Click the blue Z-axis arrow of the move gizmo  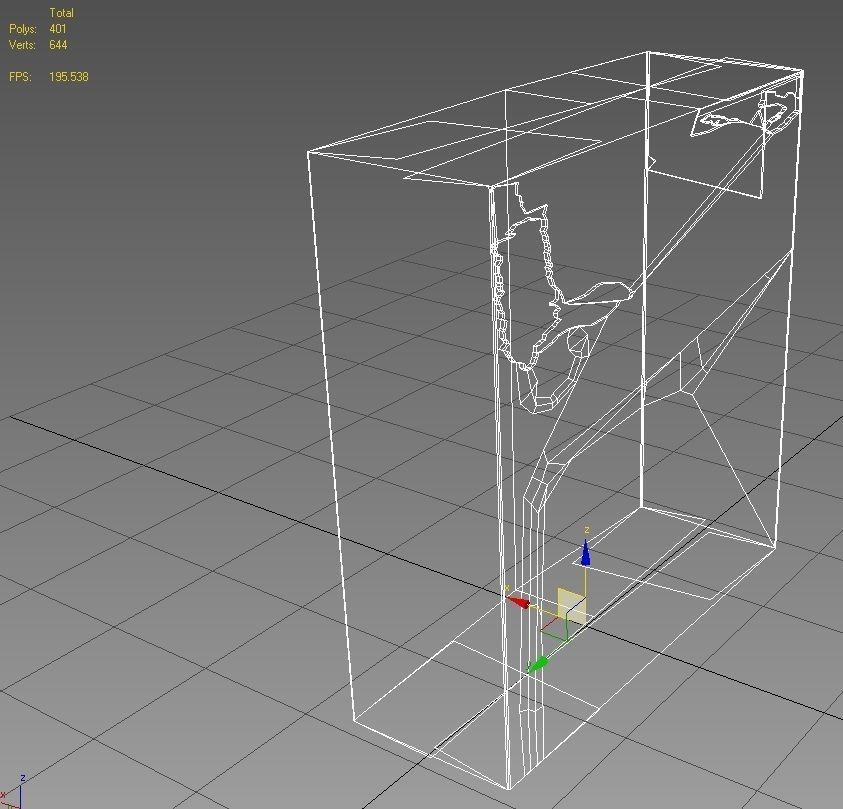585,554
